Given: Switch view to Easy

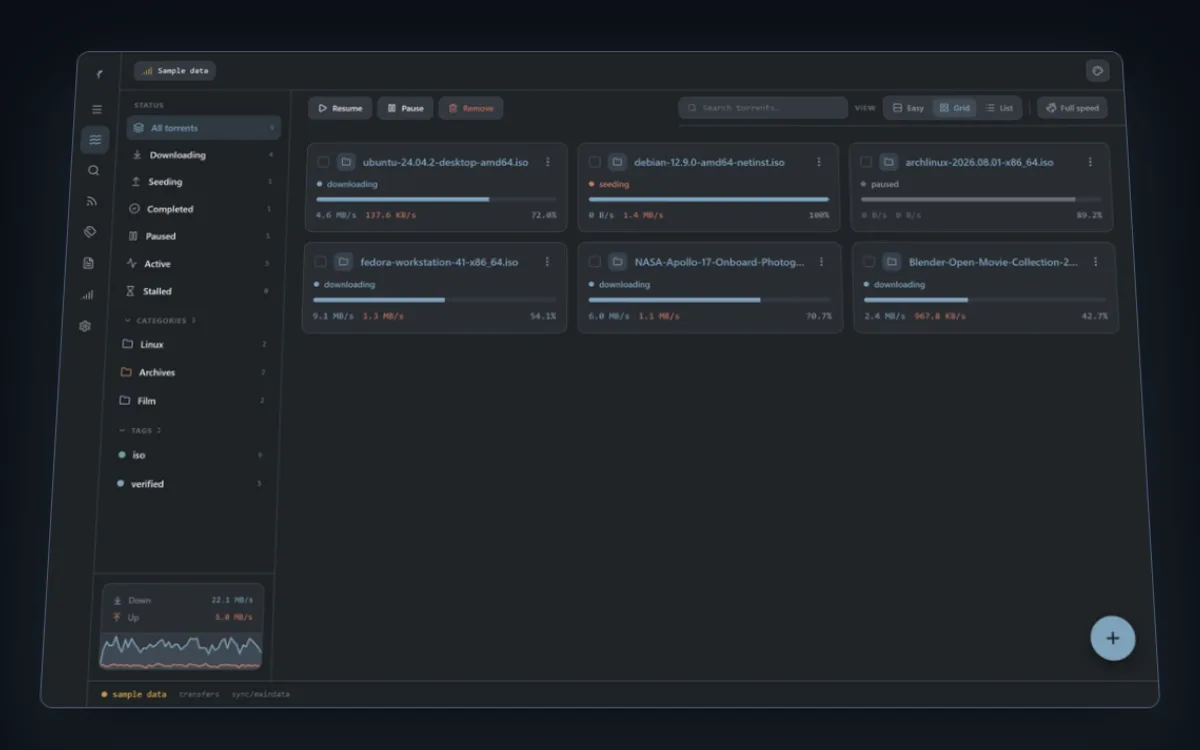Looking at the screenshot, I should point(908,108).
